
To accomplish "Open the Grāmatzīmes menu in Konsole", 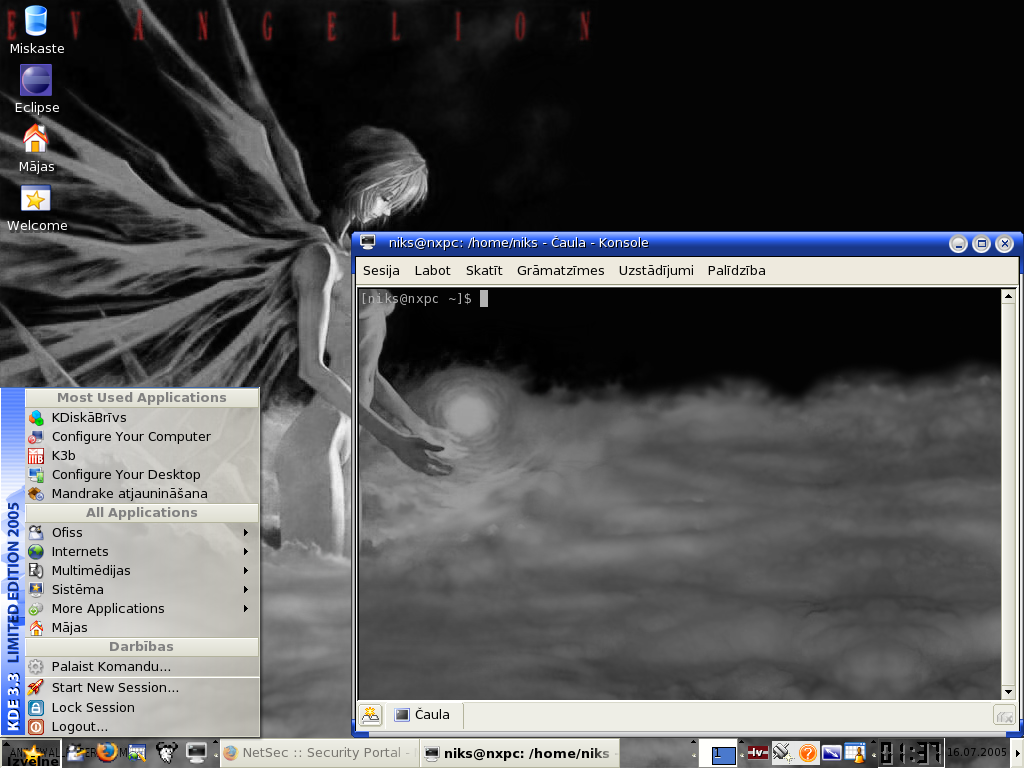I will point(560,270).
